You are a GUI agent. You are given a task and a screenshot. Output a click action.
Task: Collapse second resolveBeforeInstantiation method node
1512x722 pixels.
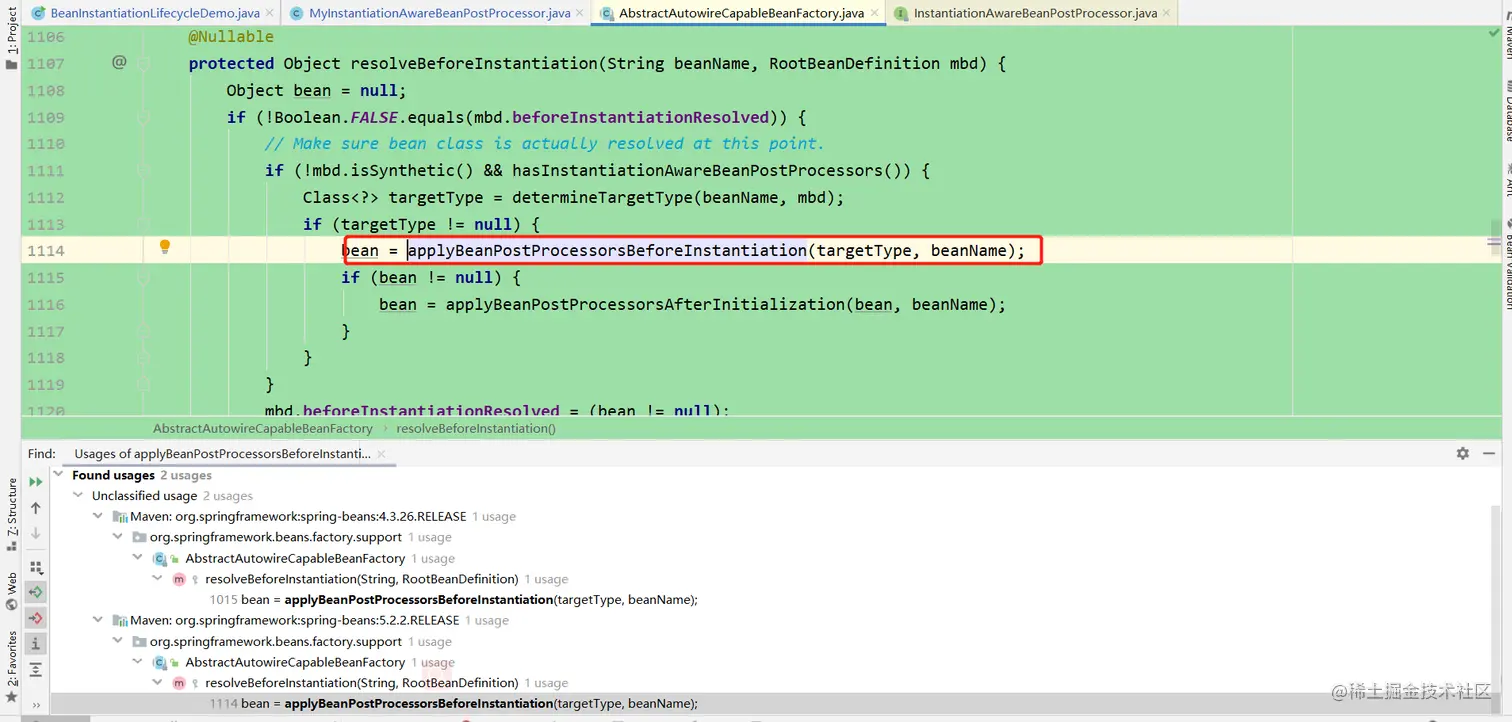tap(159, 683)
